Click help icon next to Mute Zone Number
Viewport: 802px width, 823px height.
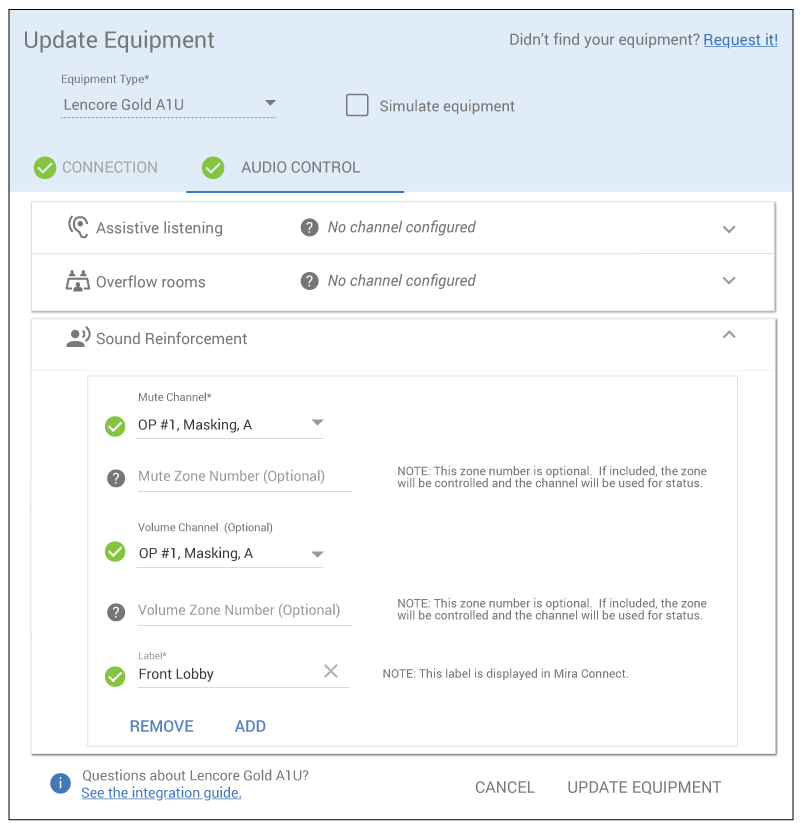[x=116, y=477]
